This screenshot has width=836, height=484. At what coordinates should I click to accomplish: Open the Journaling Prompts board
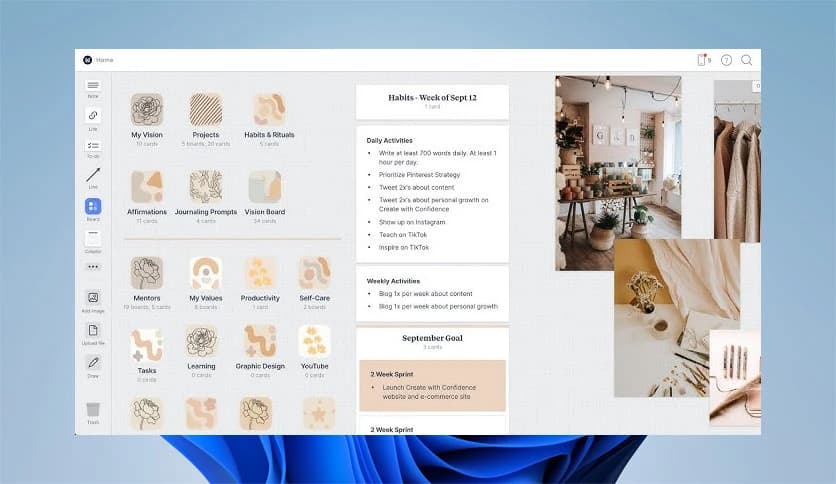(x=206, y=187)
